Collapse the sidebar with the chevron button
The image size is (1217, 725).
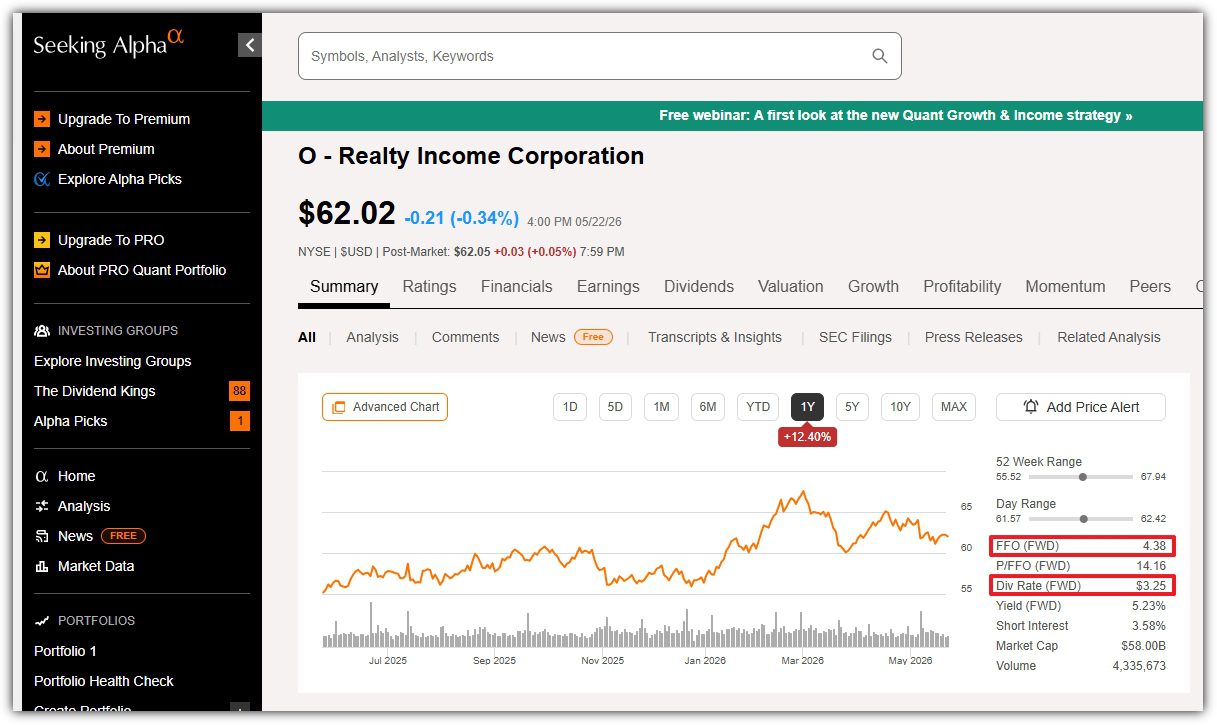coord(250,45)
